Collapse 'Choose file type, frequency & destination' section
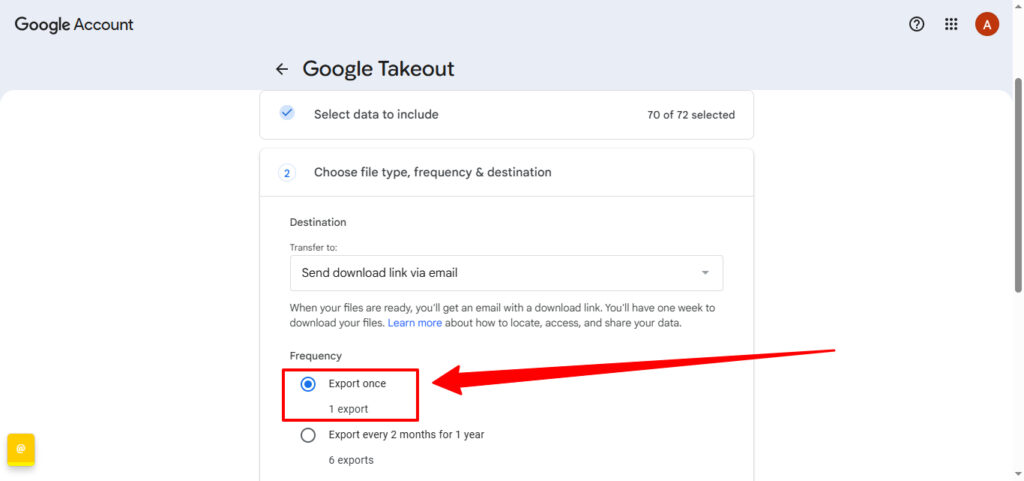The image size is (1024, 481). coord(432,172)
